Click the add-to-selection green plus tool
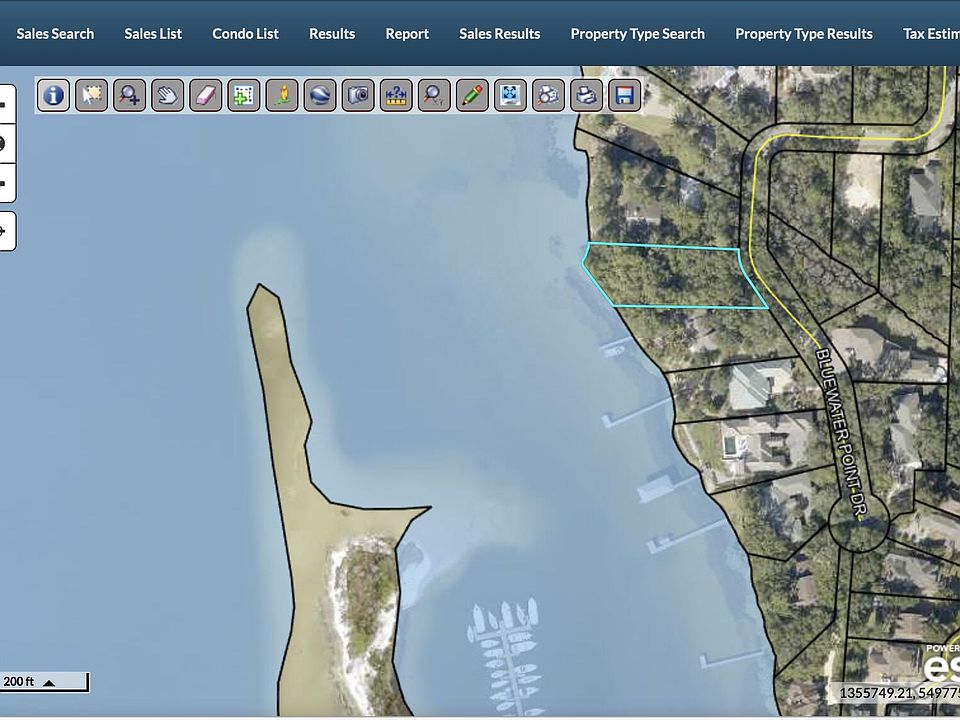Screen dimensions: 960x720 [x=244, y=96]
